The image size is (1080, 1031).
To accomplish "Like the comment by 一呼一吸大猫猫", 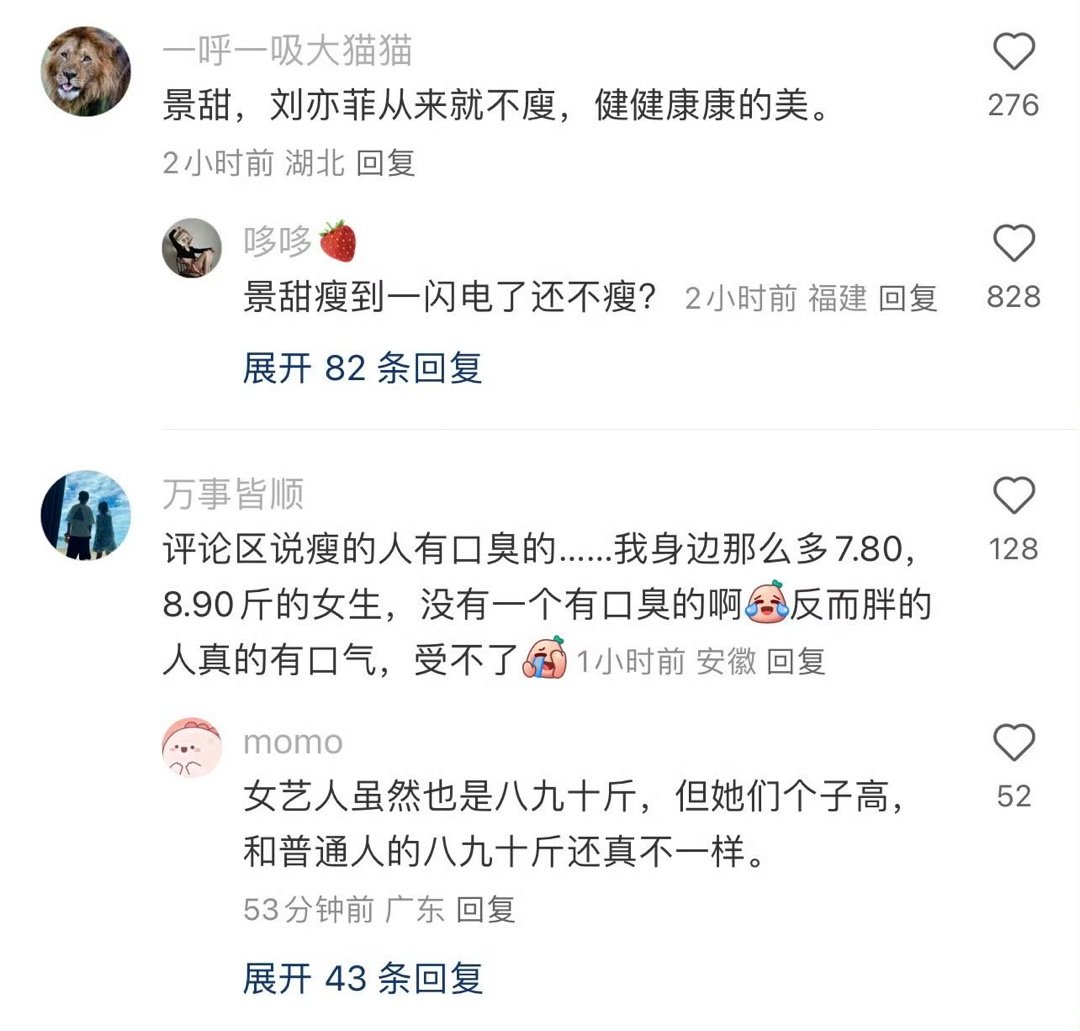I will click(1013, 52).
